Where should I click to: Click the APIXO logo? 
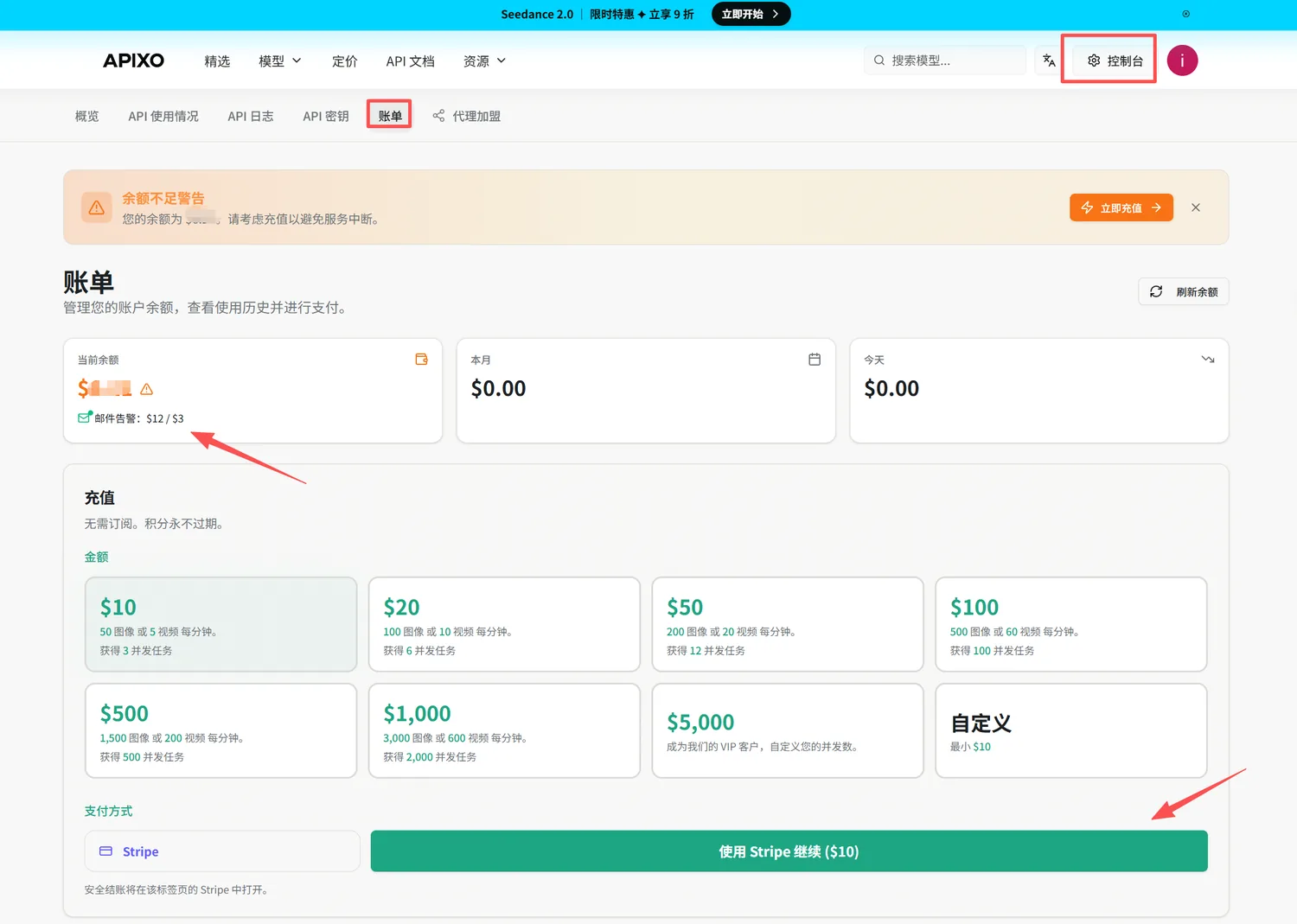pos(133,61)
